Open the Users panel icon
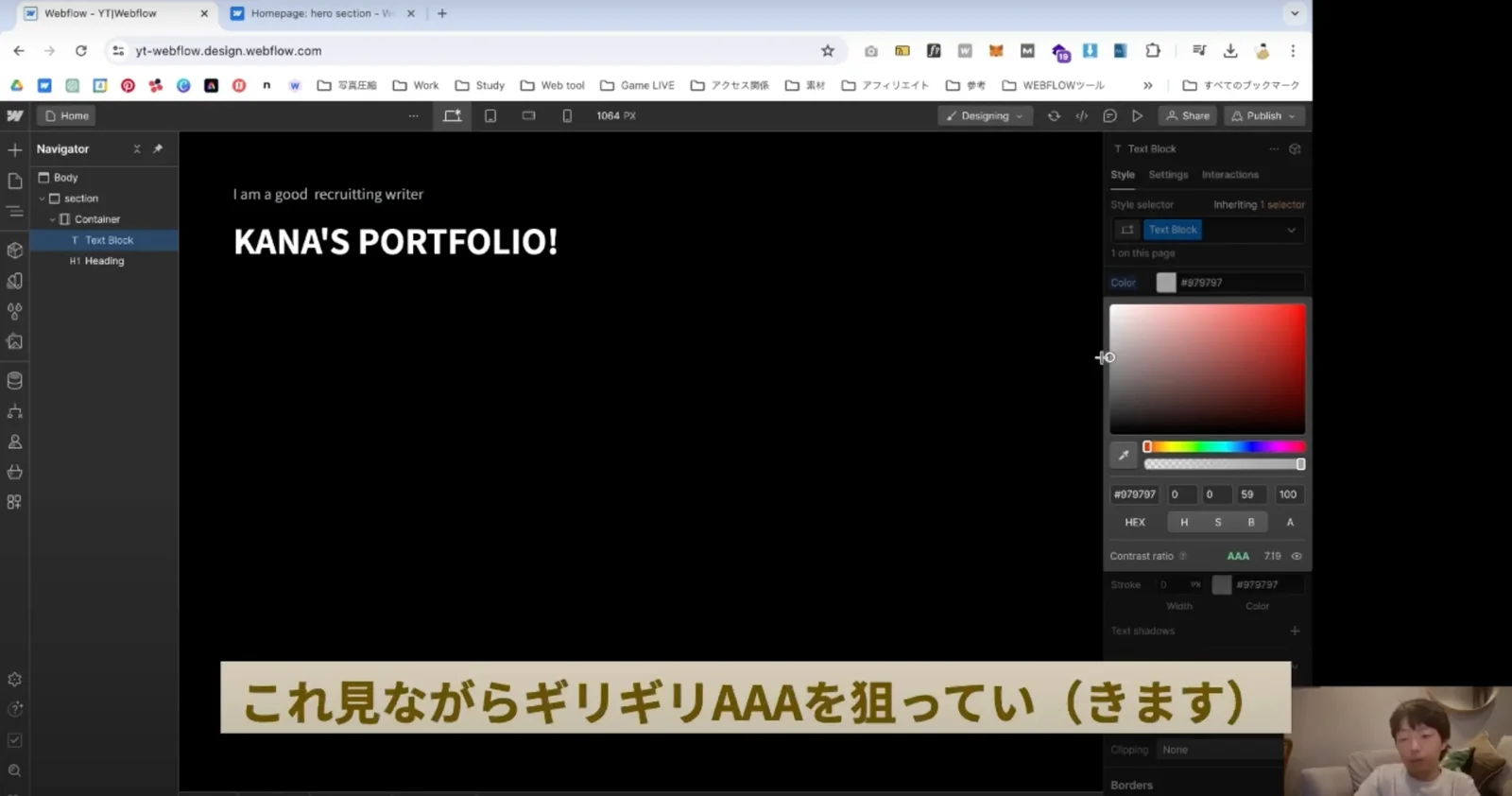The image size is (1512, 796). point(15,441)
